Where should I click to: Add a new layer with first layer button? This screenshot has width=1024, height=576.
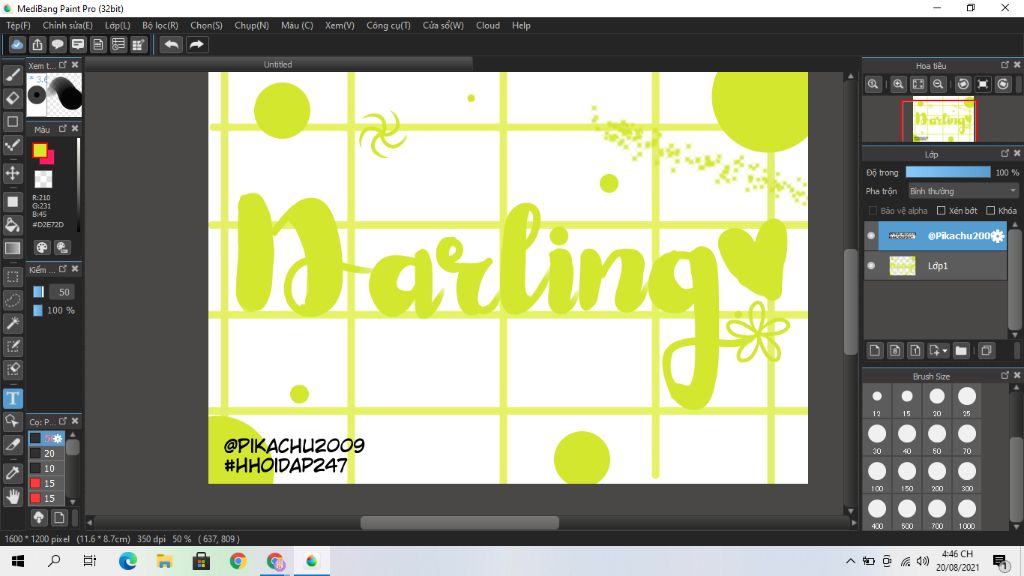coord(875,351)
